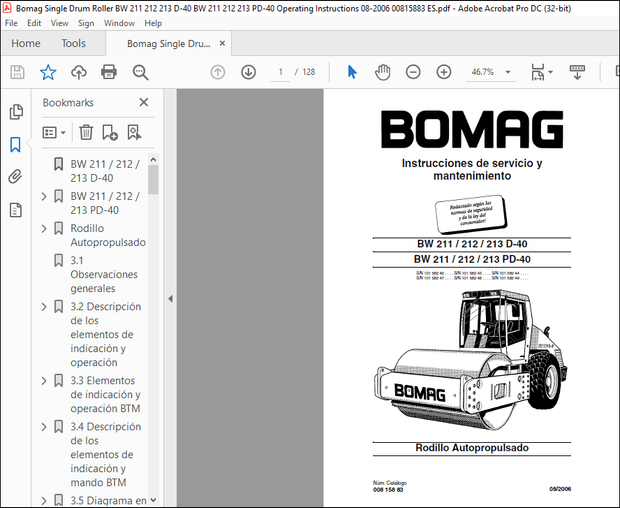Expand the 3.2 Descripción bookmark
620x508 pixels.
point(44,307)
